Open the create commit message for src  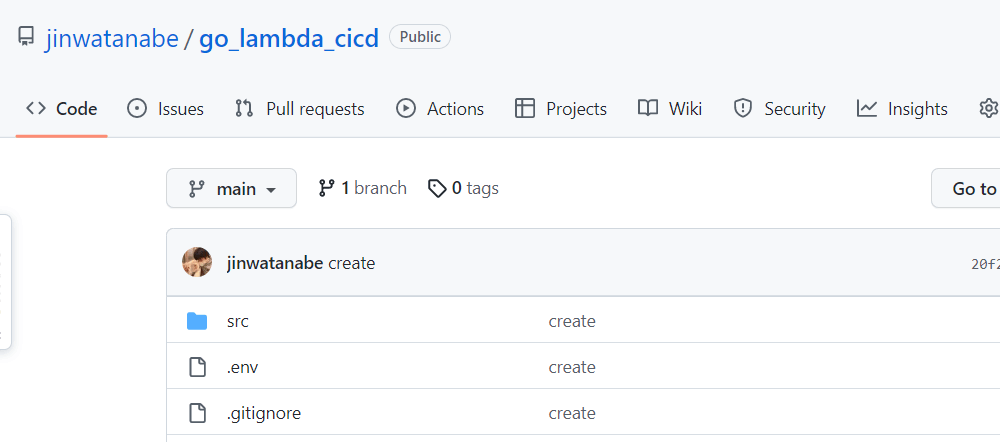point(572,321)
